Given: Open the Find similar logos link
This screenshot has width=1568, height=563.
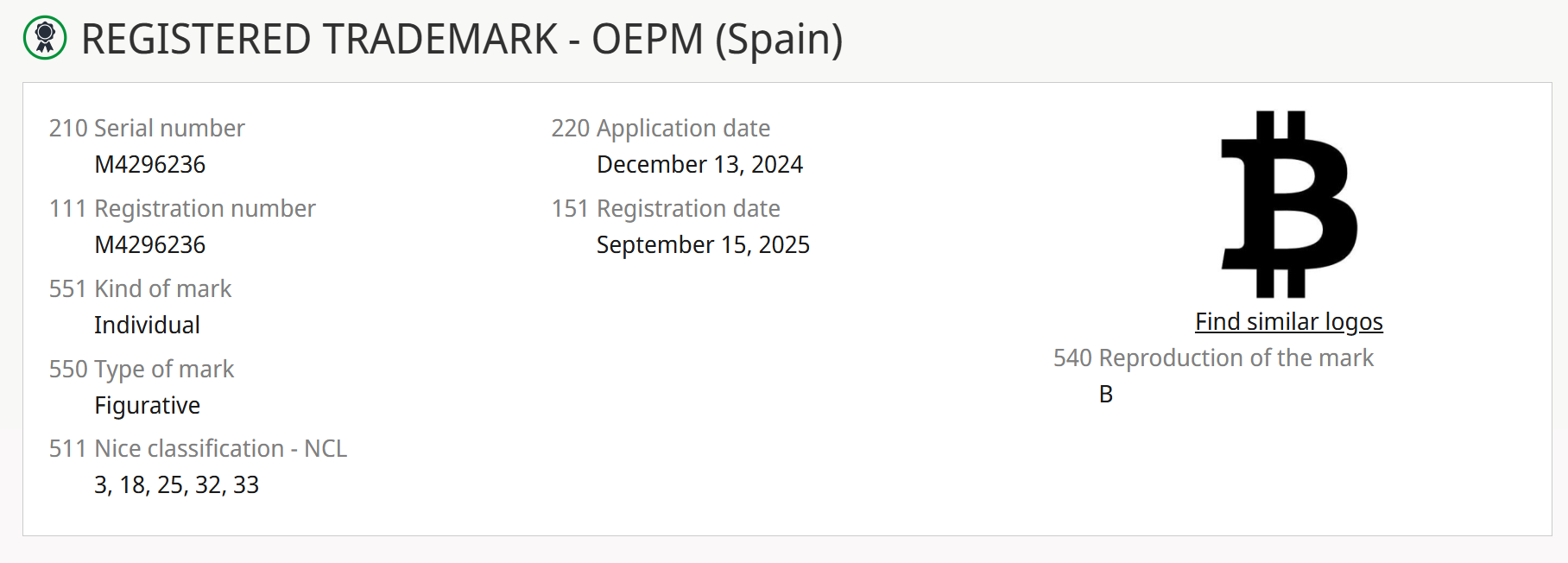Looking at the screenshot, I should 1288,322.
